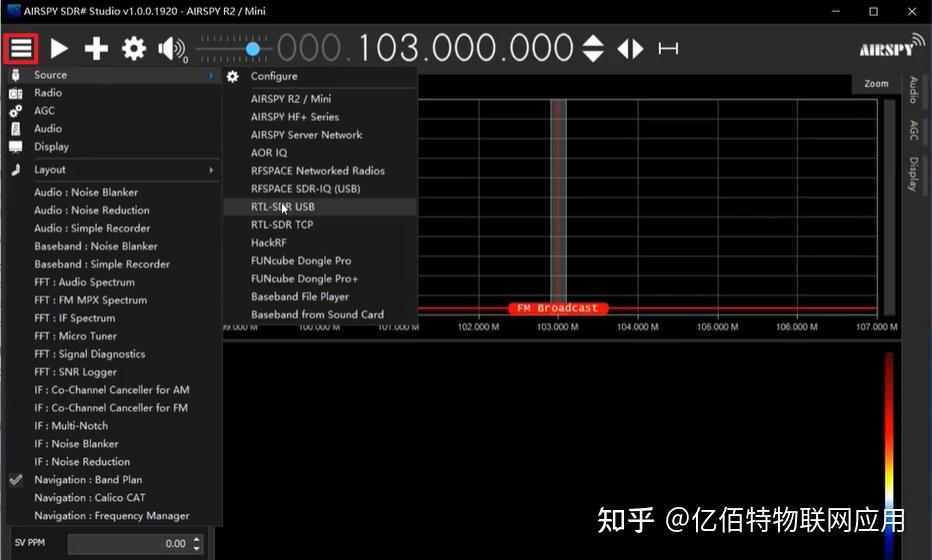Click the FM Broadcast band label
This screenshot has height=560, width=932.
pos(558,308)
